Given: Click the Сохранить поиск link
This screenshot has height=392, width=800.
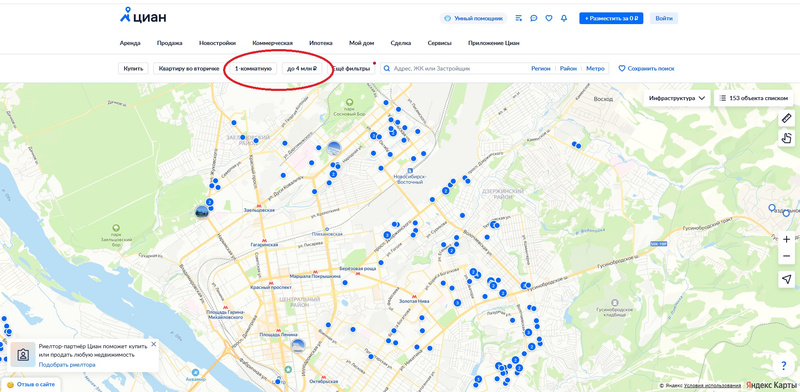Looking at the screenshot, I should click(646, 68).
